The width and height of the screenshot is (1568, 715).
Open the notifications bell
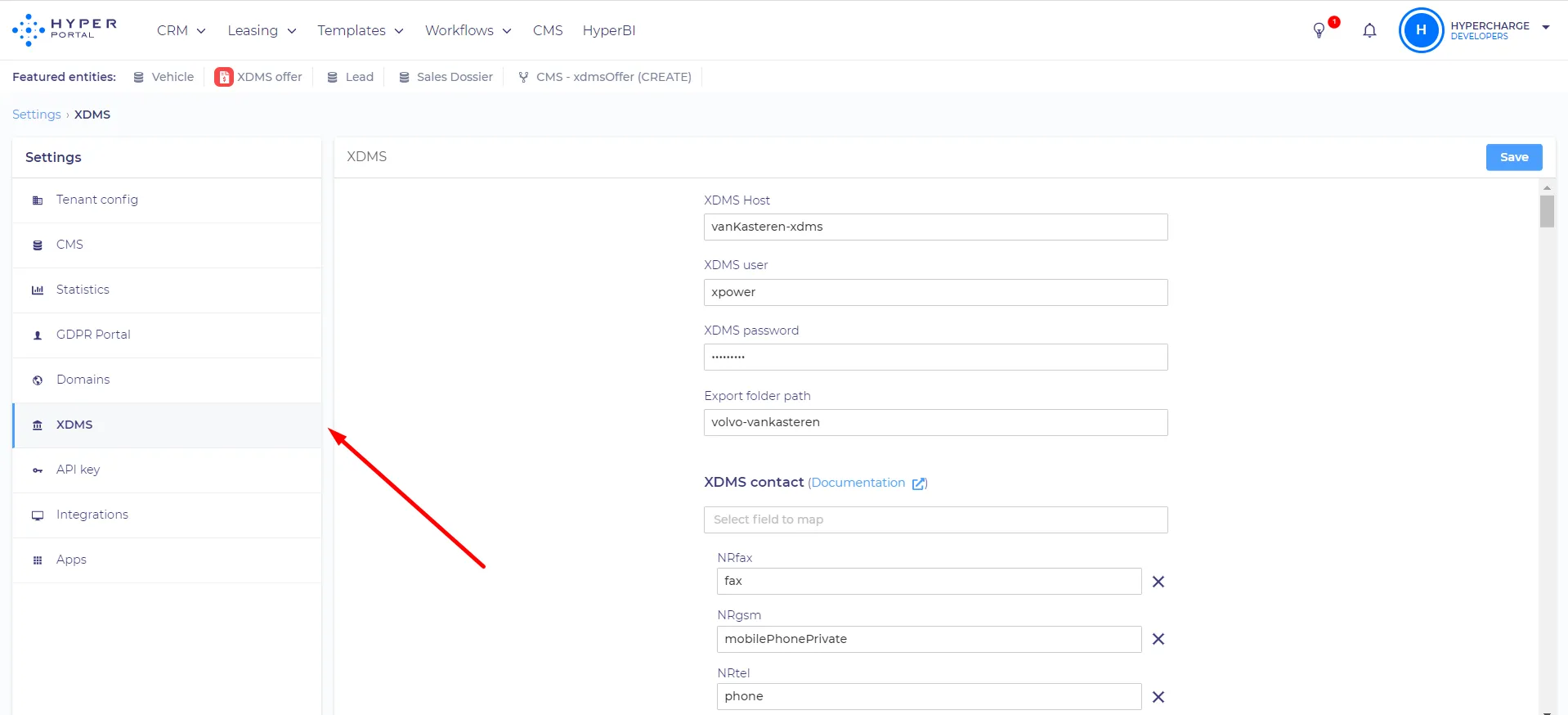(x=1369, y=30)
